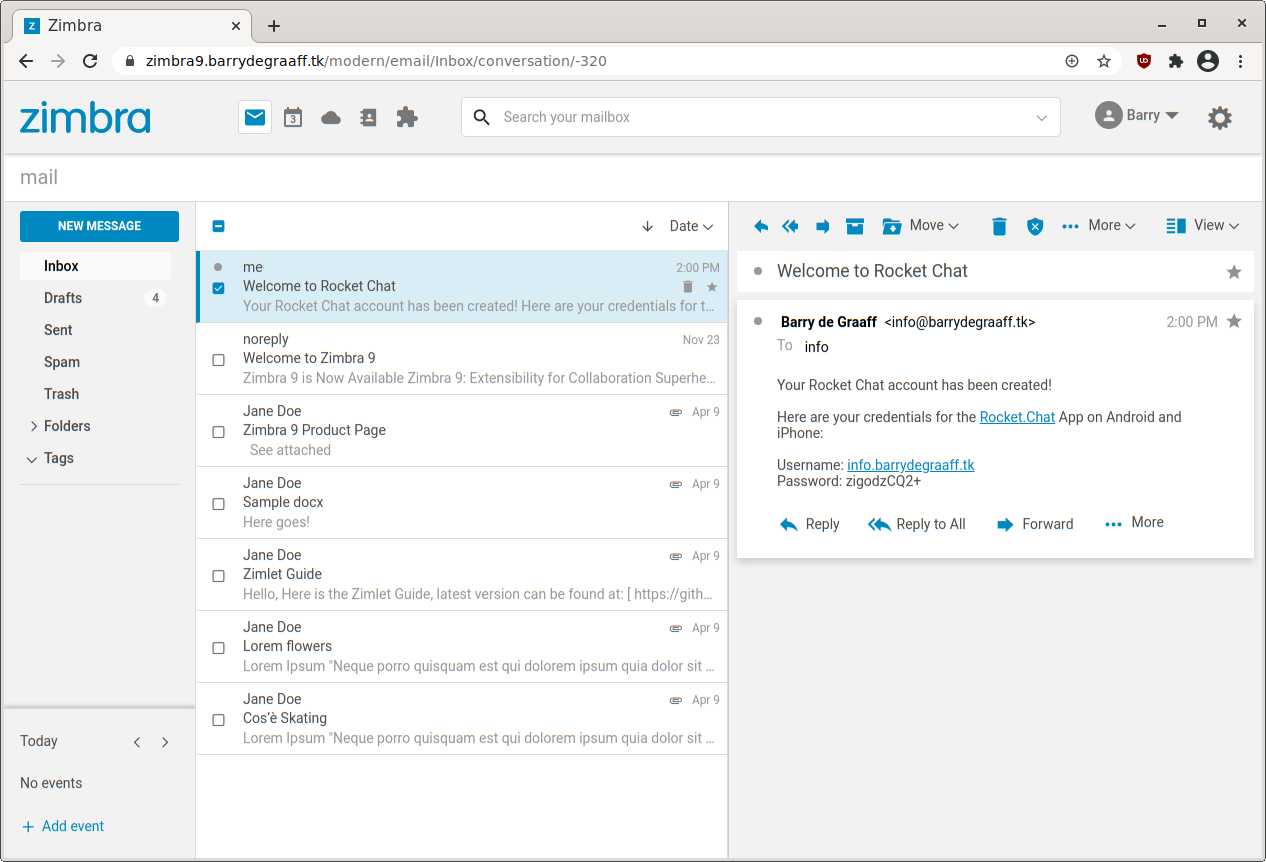Open the More dropdown in the toolbar
The height and width of the screenshot is (862, 1266).
1098,226
